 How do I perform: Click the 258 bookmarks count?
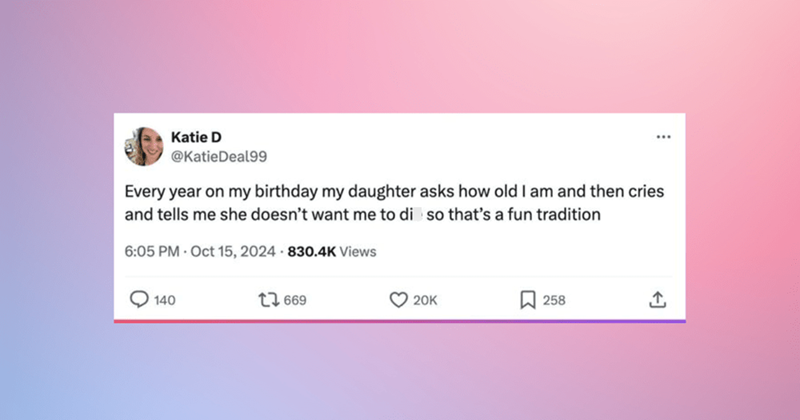point(554,300)
